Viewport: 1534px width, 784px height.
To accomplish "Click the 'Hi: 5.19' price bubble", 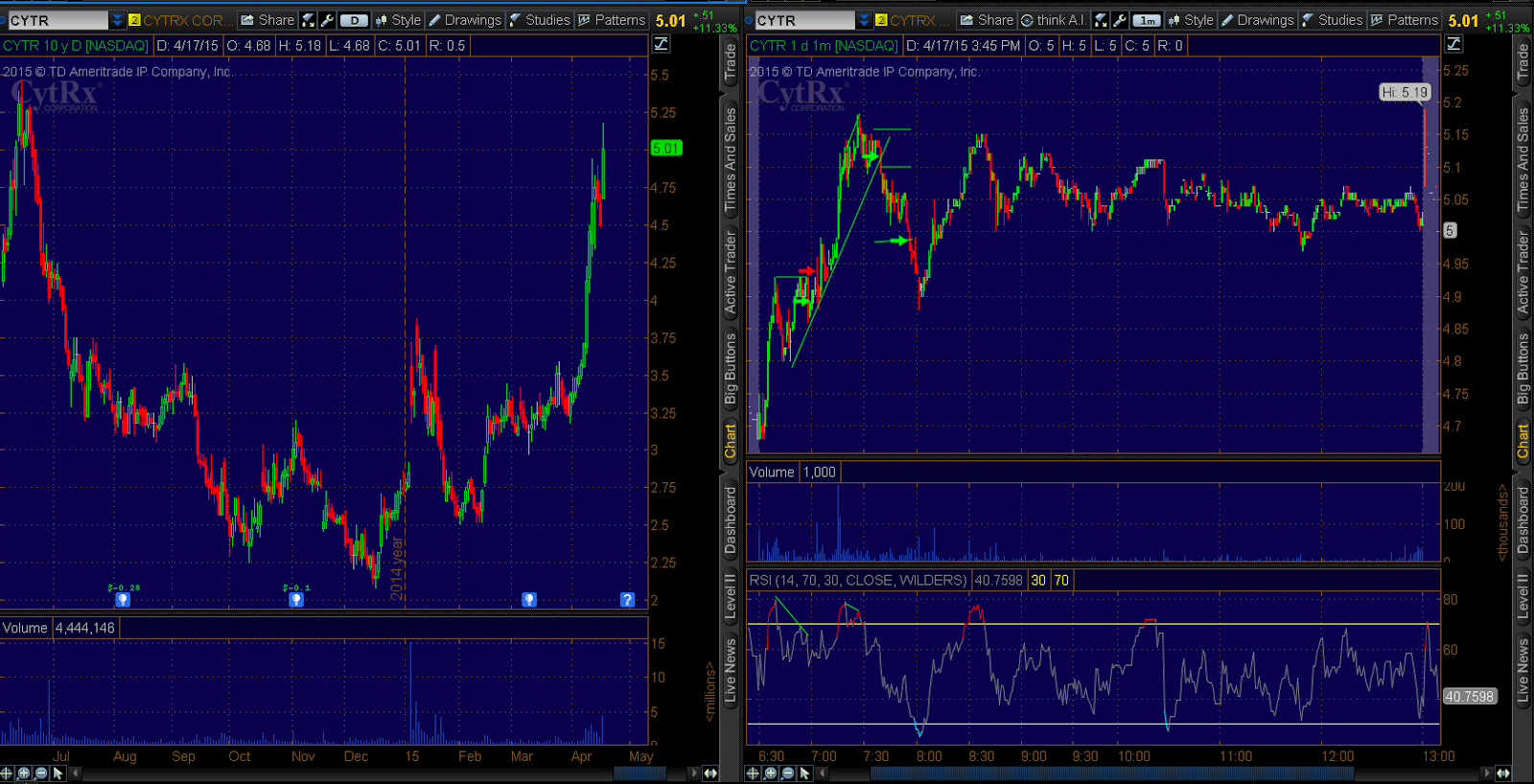I will coord(1405,92).
